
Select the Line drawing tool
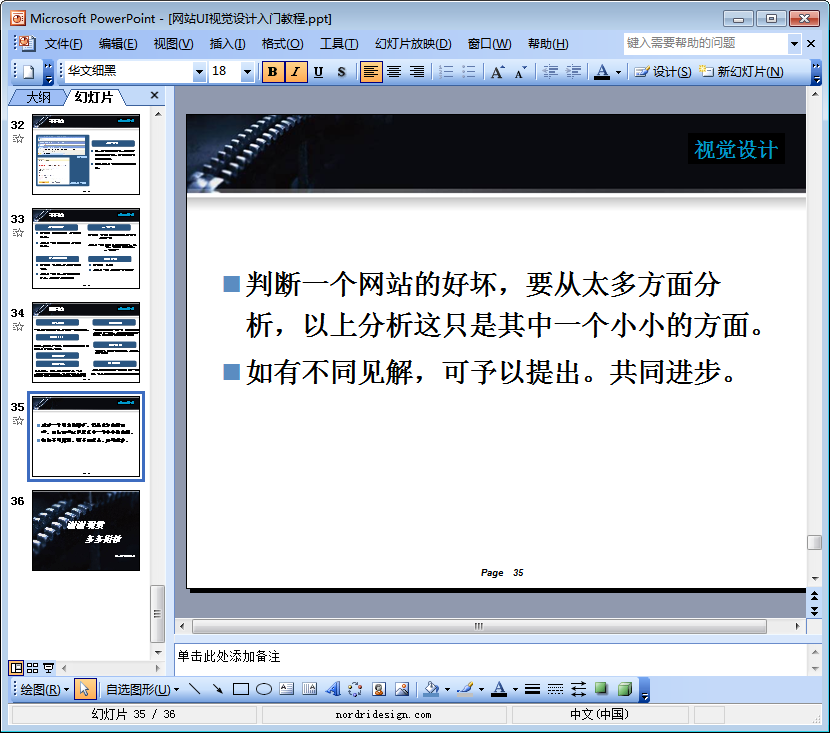pyautogui.click(x=195, y=689)
